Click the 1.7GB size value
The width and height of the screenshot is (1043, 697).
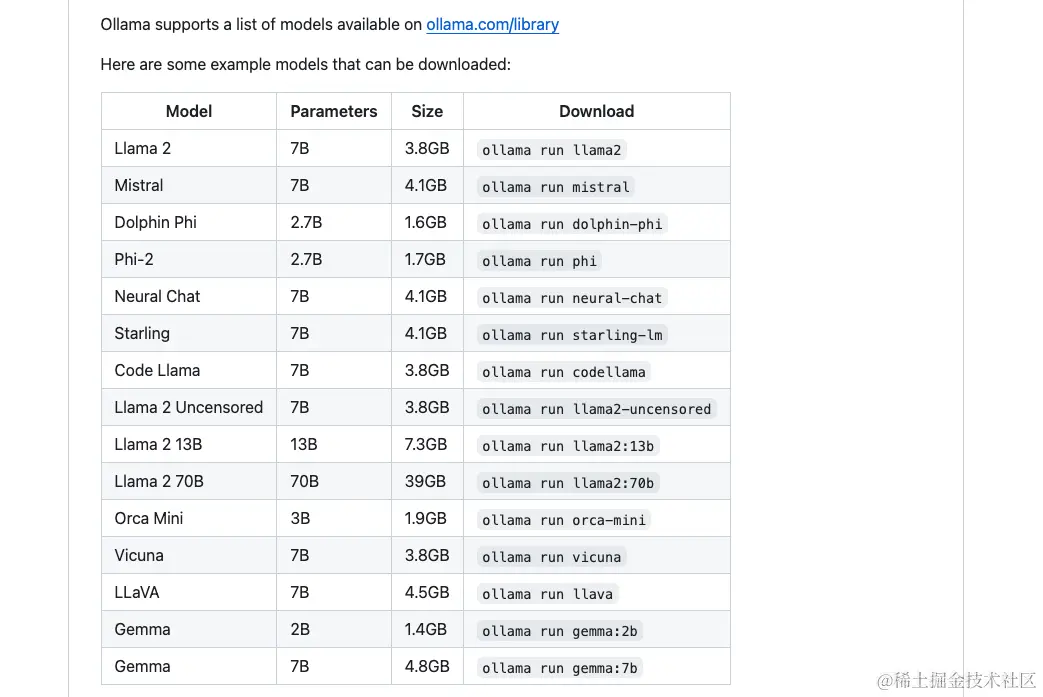pos(425,259)
